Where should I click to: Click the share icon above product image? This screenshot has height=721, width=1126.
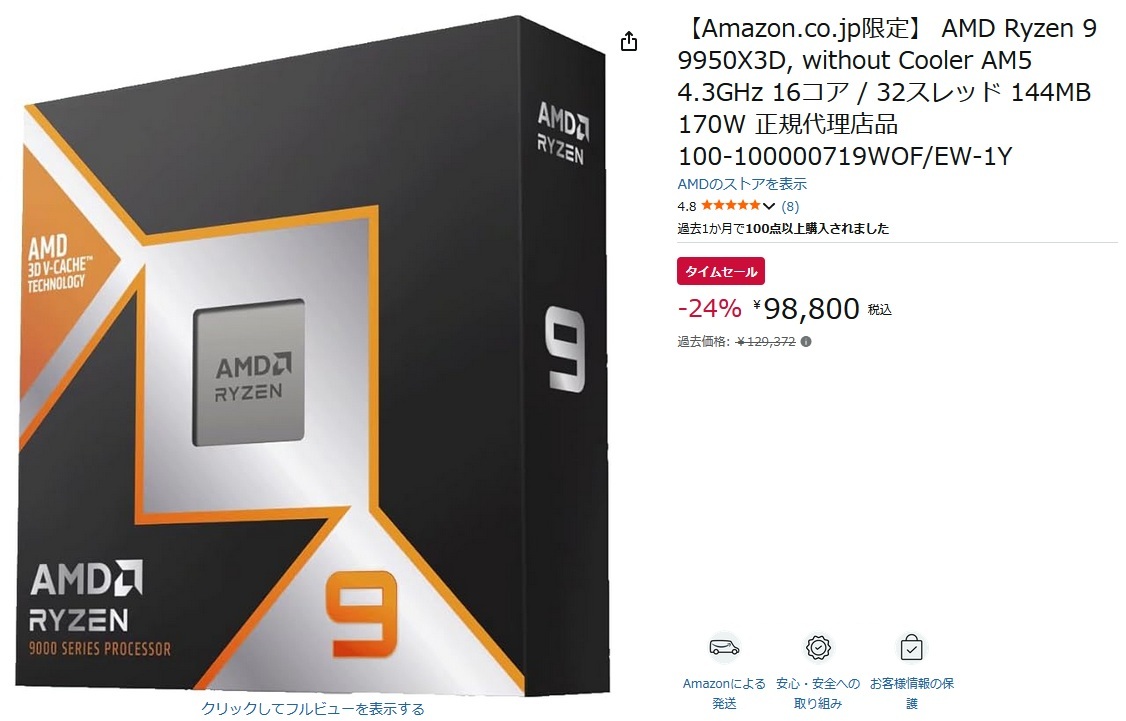(x=628, y=42)
